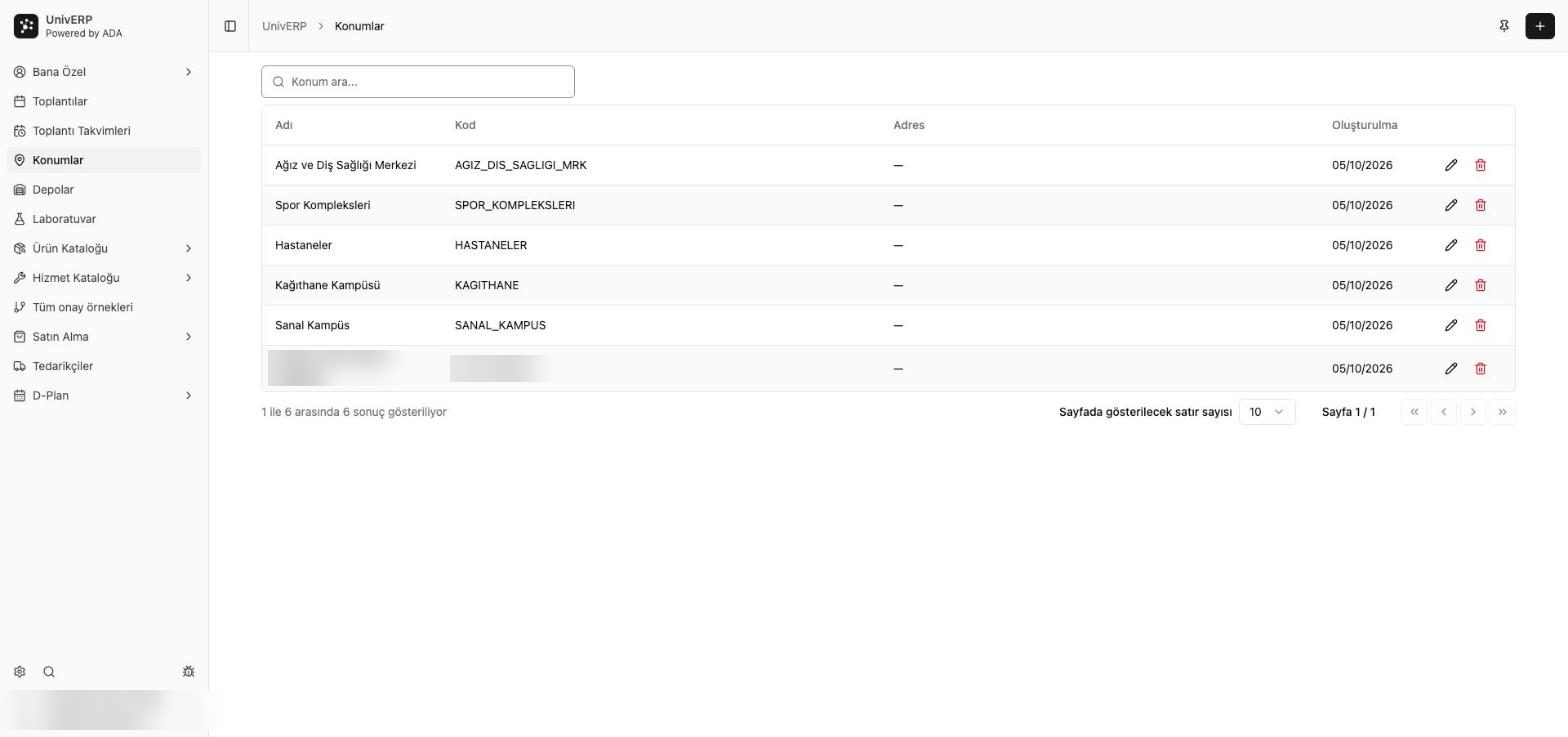
Task: Edit the Spor Kompleksleri location
Action: [x=1451, y=205]
